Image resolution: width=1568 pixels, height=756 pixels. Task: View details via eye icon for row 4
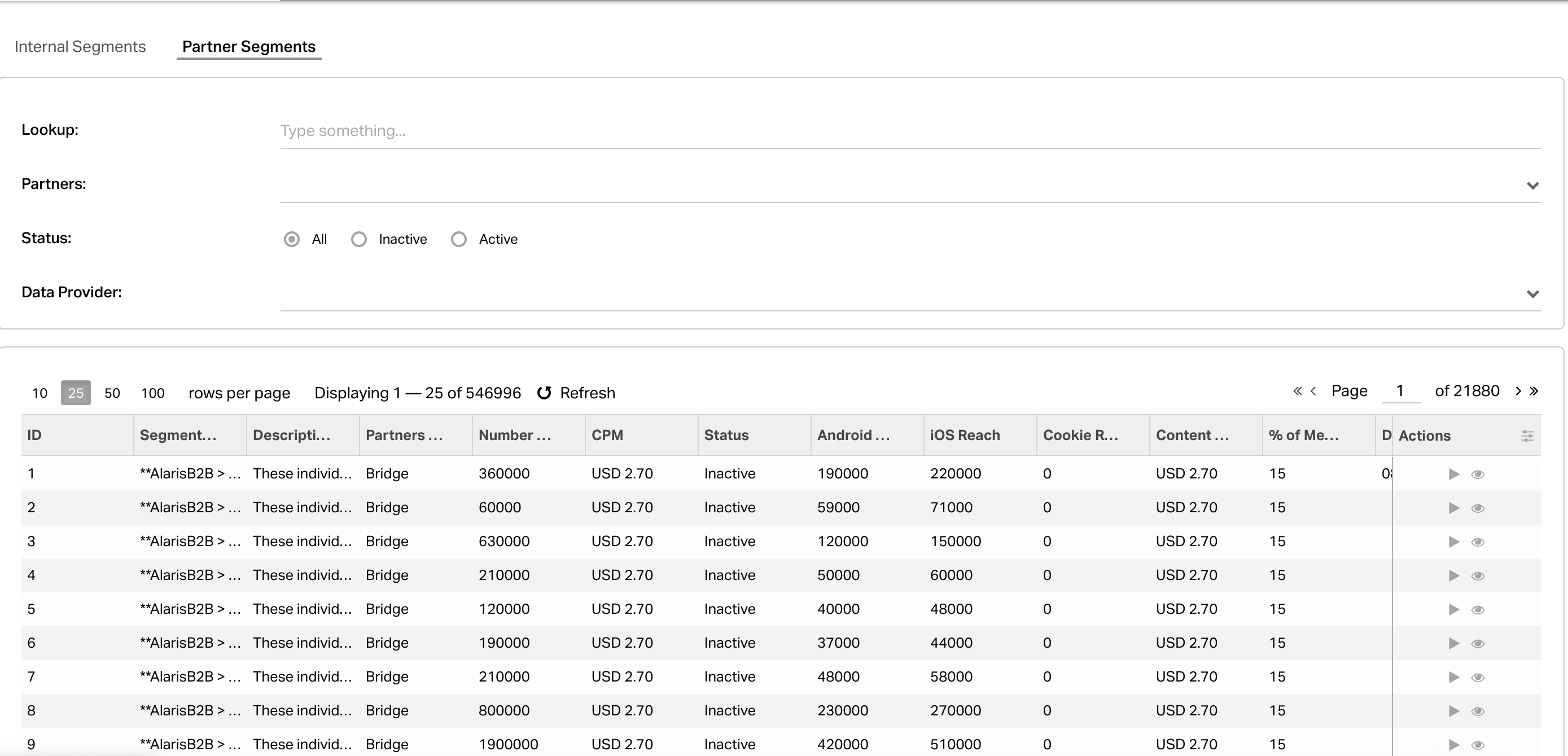pos(1477,576)
